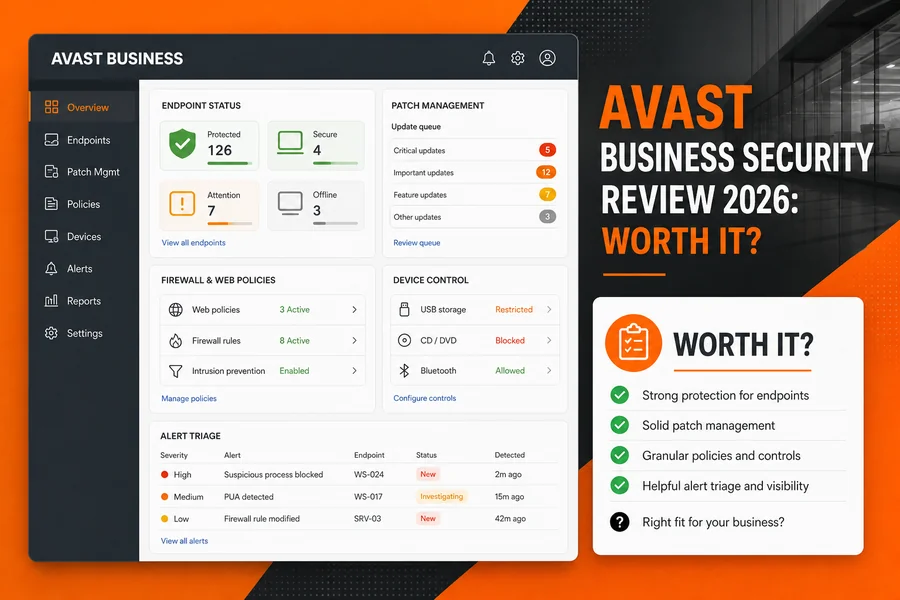Click the Policies document icon
Viewport: 900px width, 600px height.
[x=52, y=204]
